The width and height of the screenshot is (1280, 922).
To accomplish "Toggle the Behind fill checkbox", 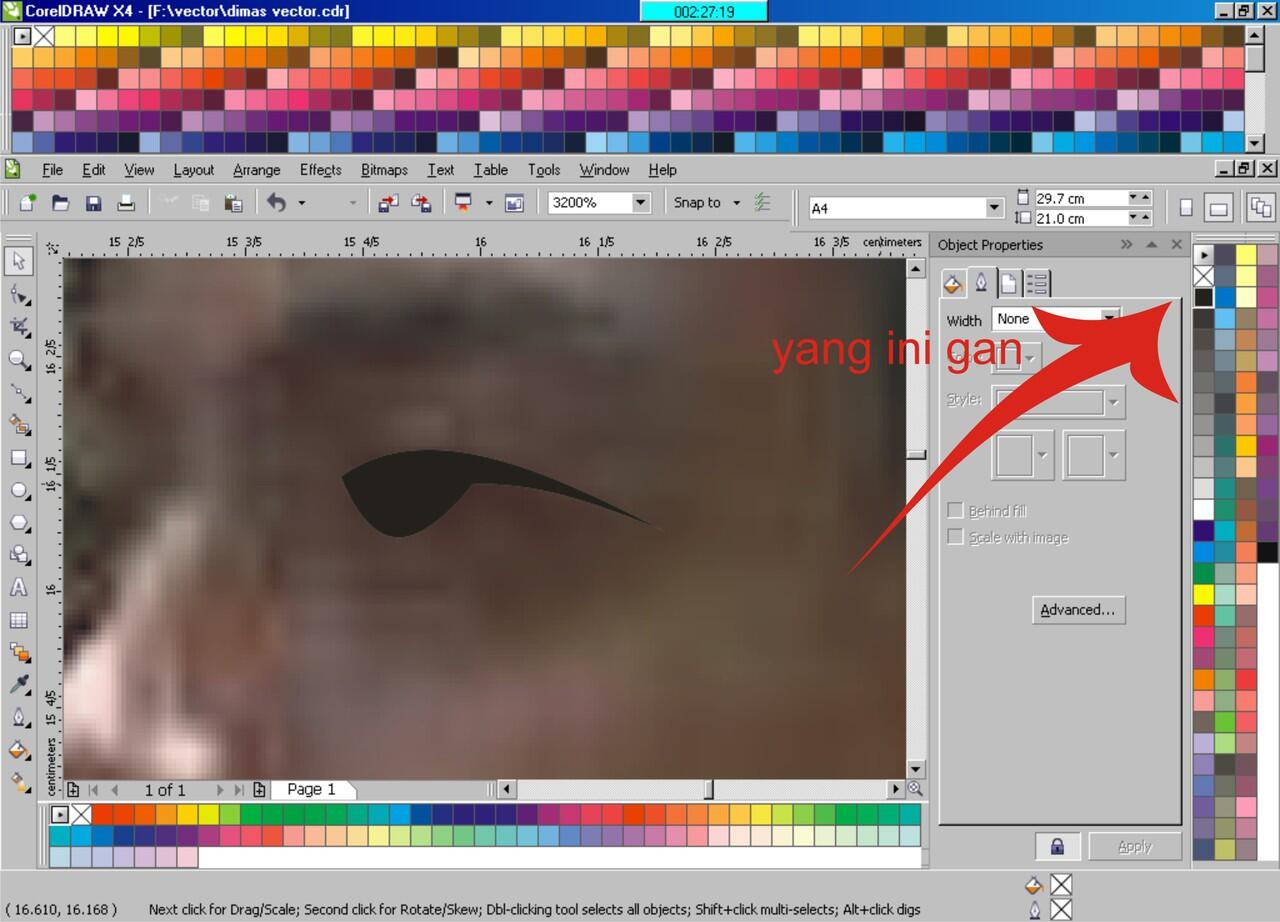I will pos(955,511).
